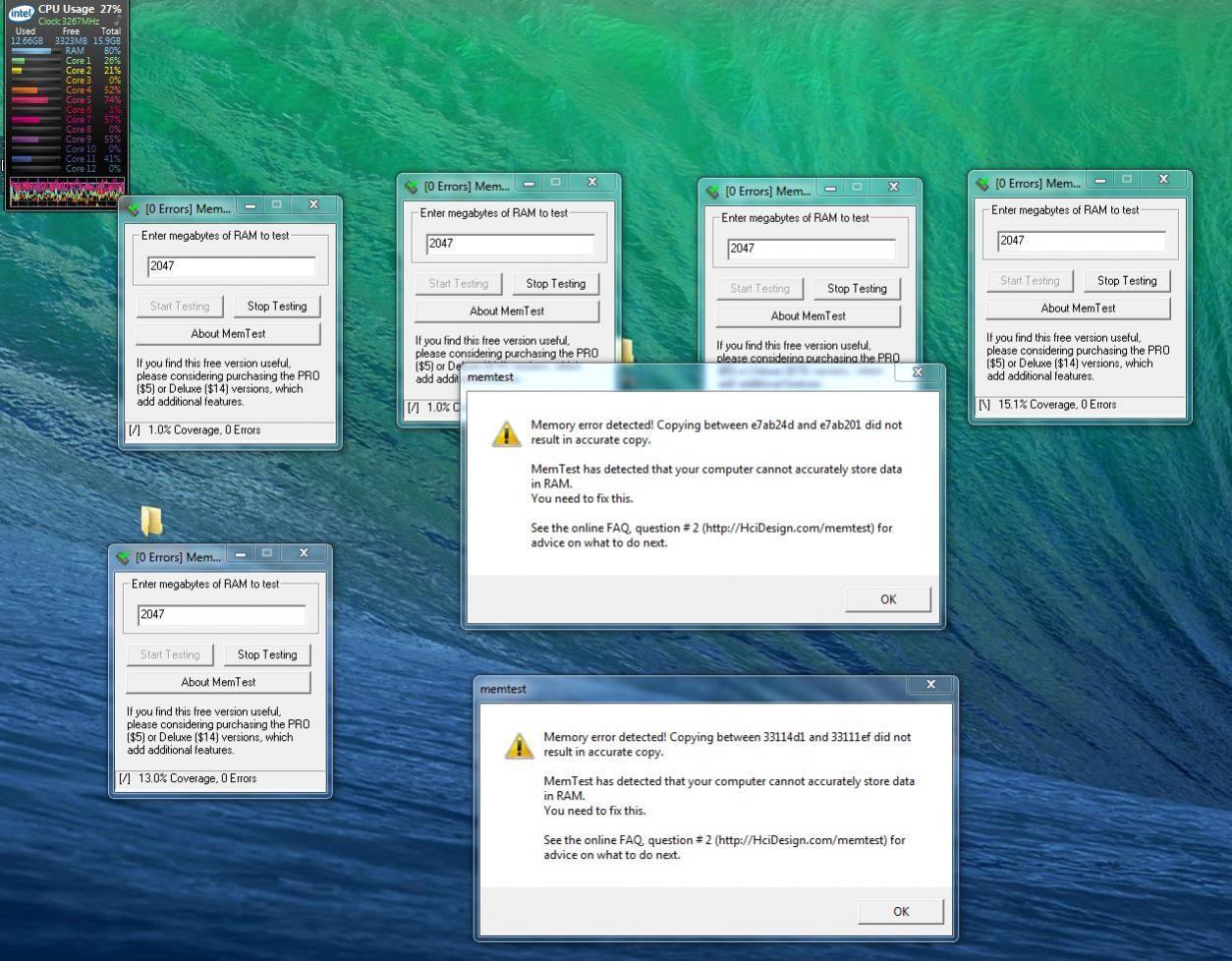Click OK in the e7ab24d memory error dialog
The width and height of the screenshot is (1232, 961).
[888, 599]
